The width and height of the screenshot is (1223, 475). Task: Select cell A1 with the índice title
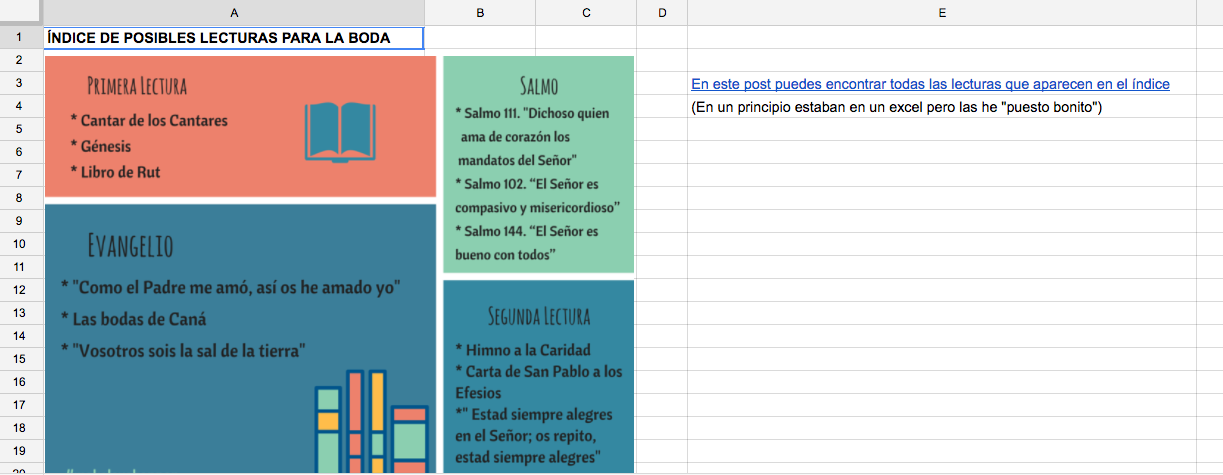coord(234,38)
